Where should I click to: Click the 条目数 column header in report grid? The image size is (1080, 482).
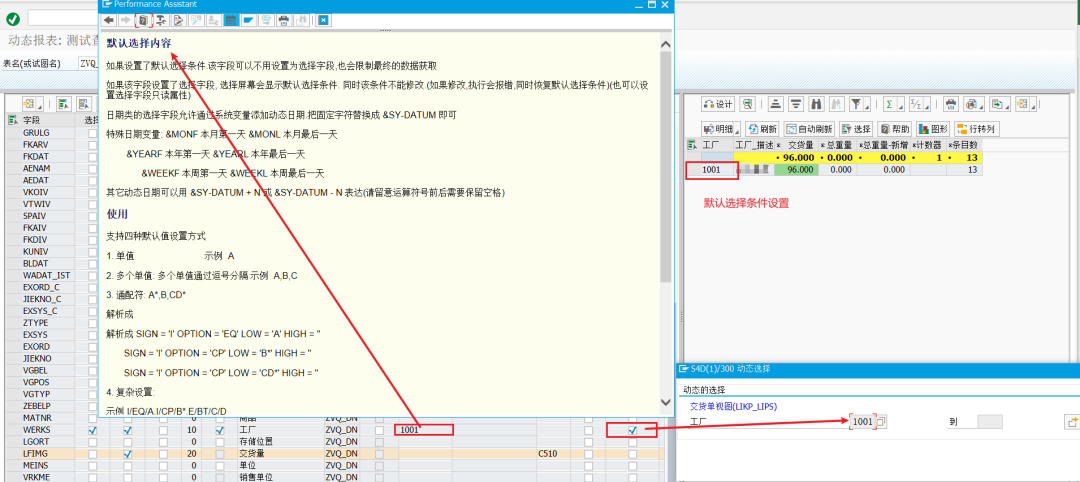(x=963, y=145)
